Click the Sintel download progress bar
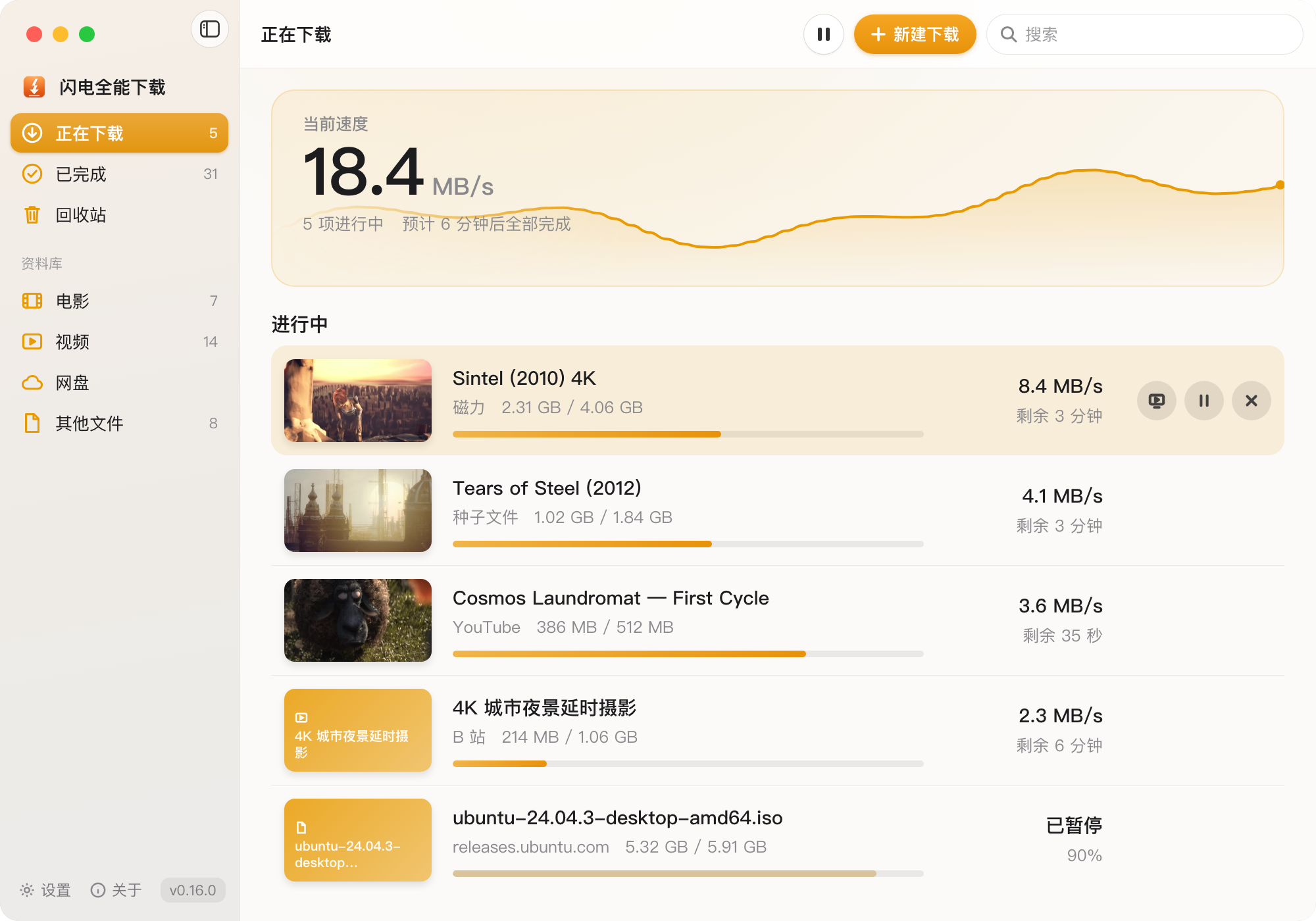Screen dimensions: 1316x921 click(688, 434)
